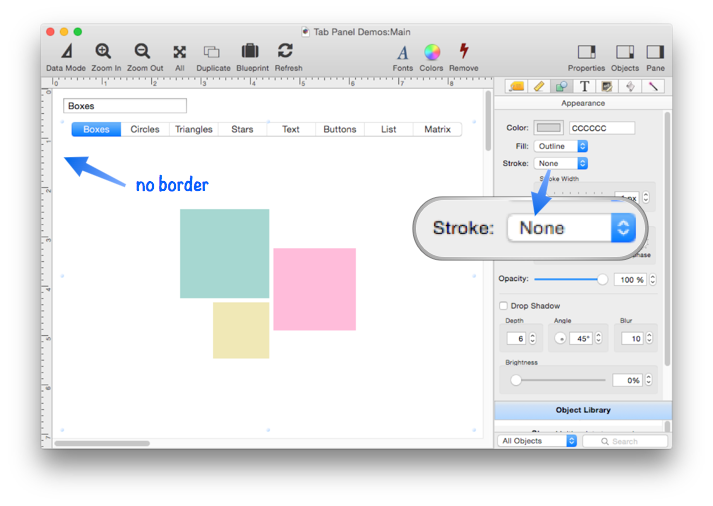Click the Stroke Width stepper
This screenshot has height=506, width=713.
click(646, 197)
